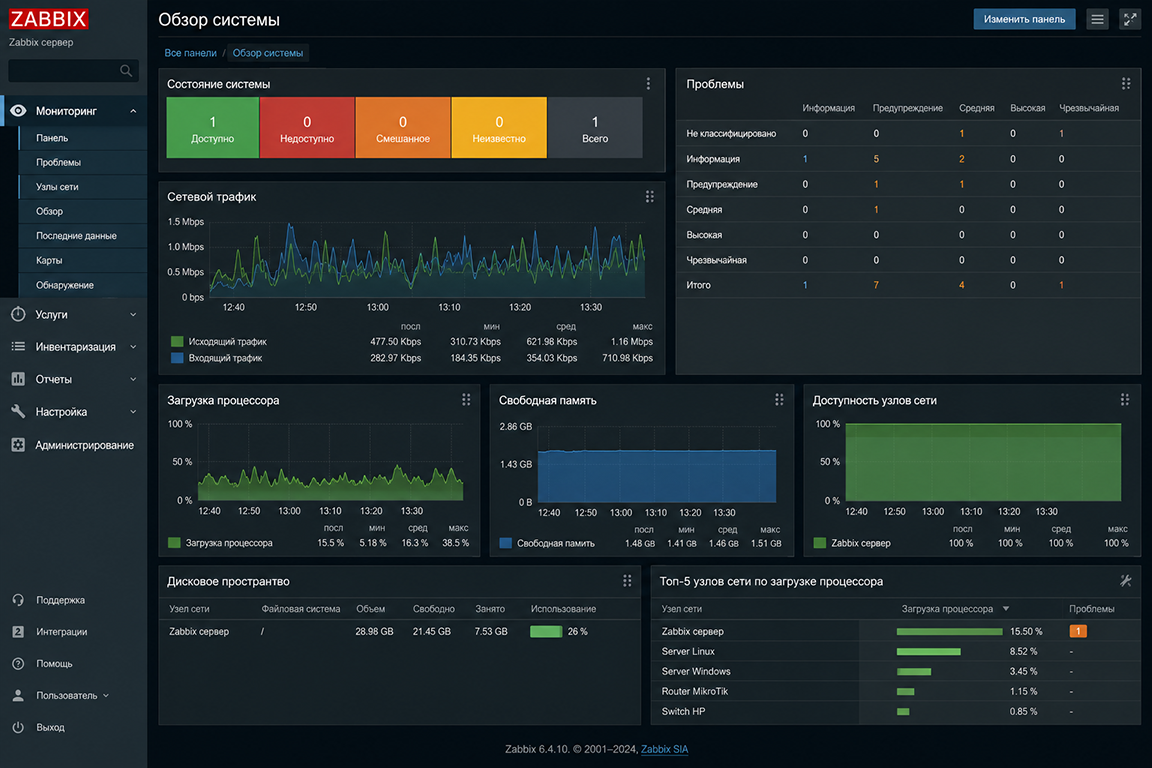This screenshot has width=1152, height=768.
Task: Open Сетевой трафик widget menu dots
Action: (649, 196)
